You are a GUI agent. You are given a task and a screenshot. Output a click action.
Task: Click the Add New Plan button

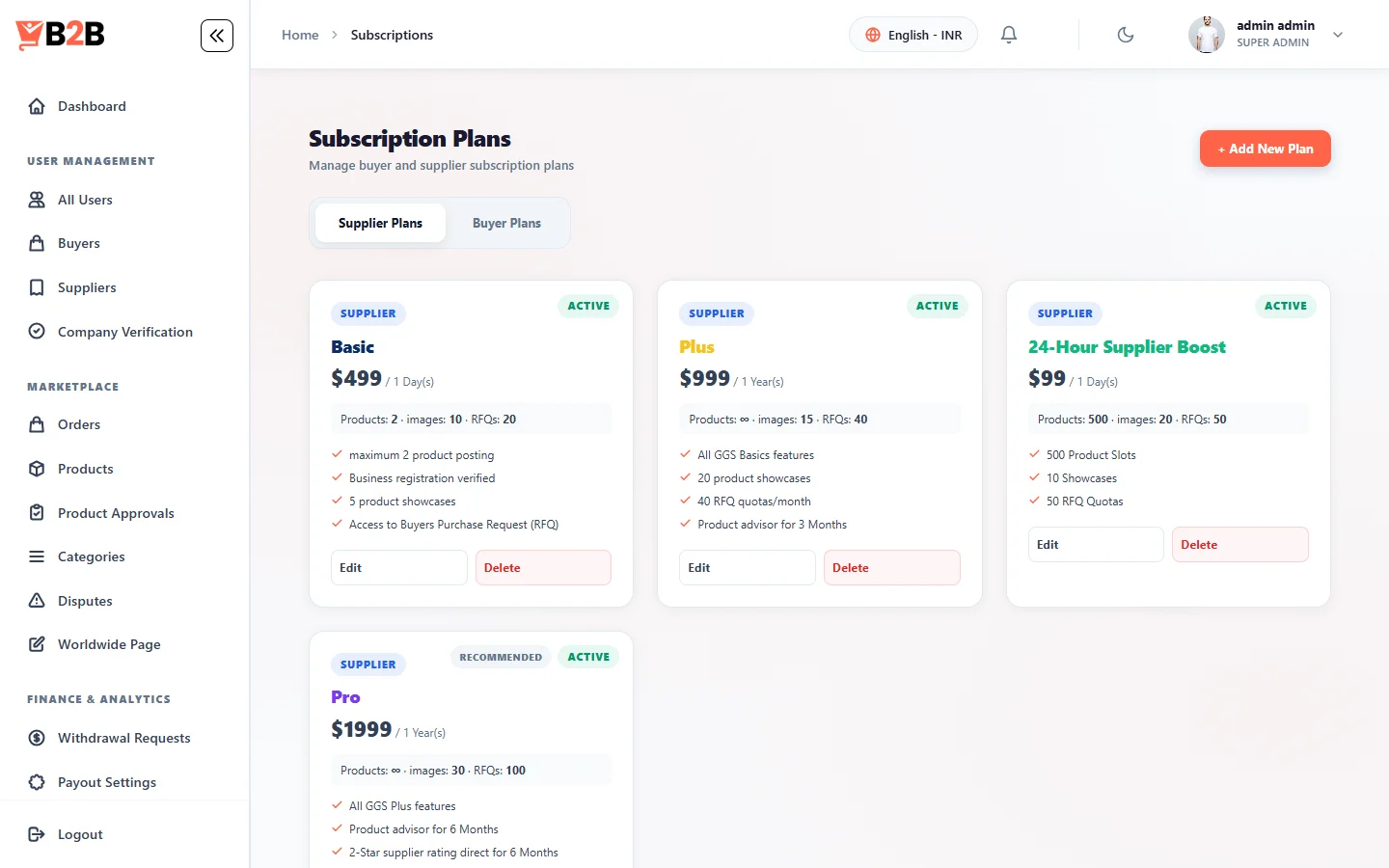pyautogui.click(x=1266, y=149)
